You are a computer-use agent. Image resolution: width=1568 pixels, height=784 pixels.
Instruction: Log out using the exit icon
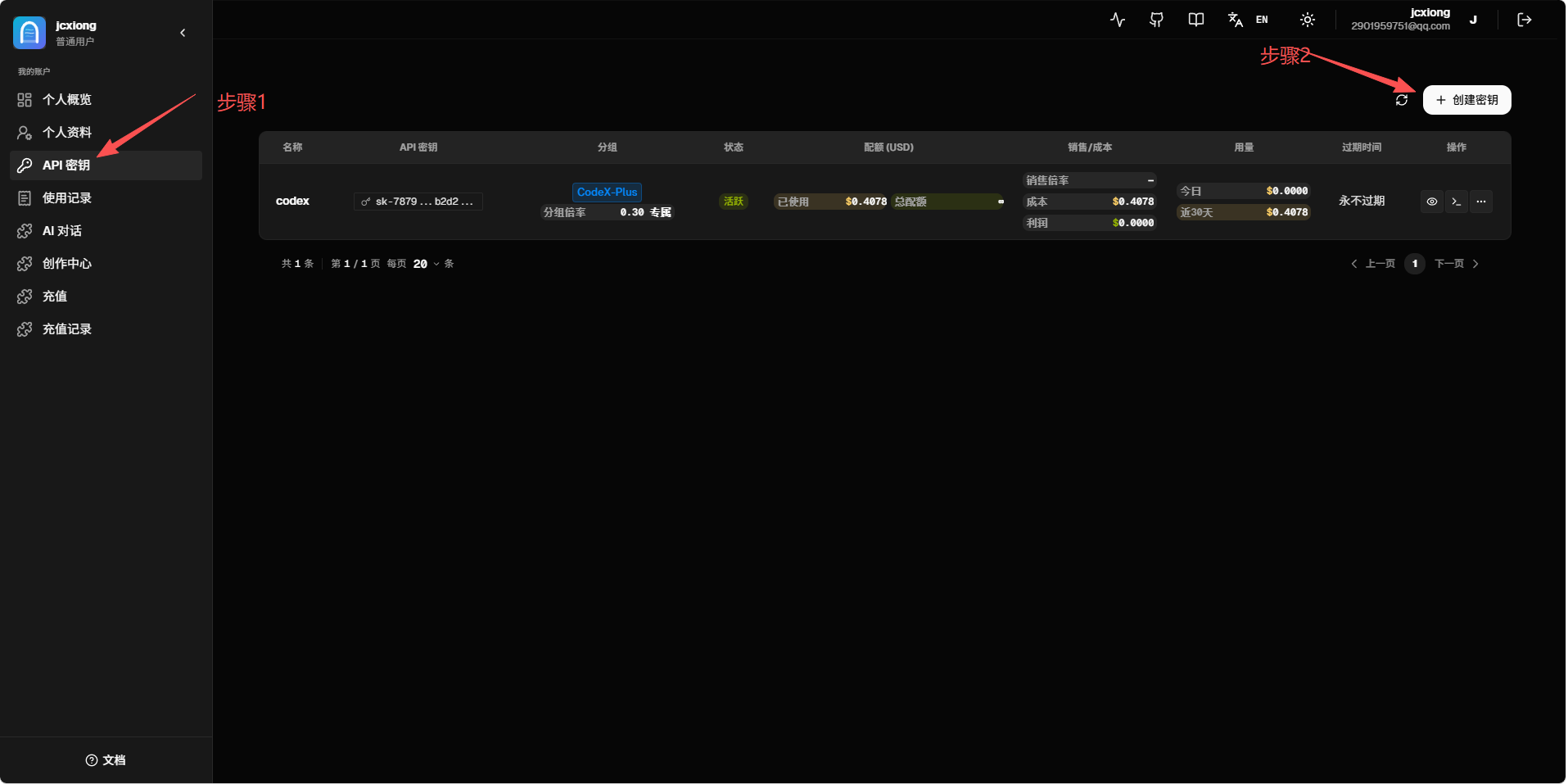[x=1525, y=20]
